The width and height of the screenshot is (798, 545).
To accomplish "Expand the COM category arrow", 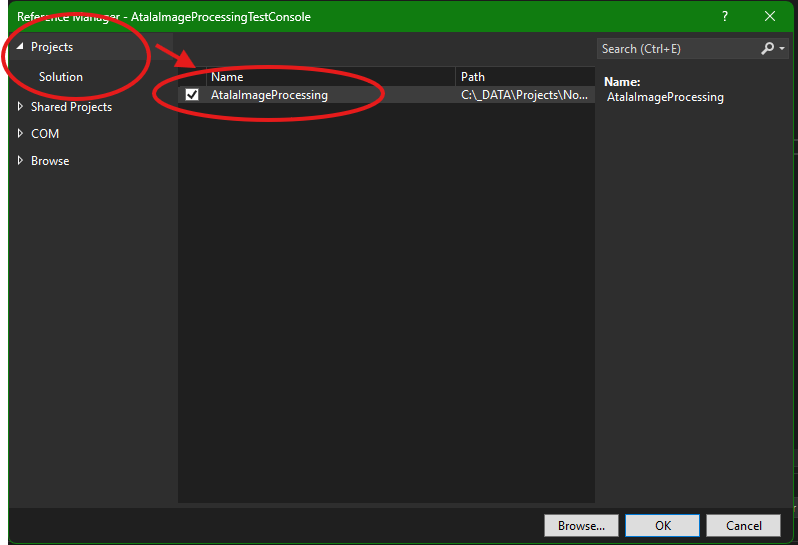I will point(20,134).
